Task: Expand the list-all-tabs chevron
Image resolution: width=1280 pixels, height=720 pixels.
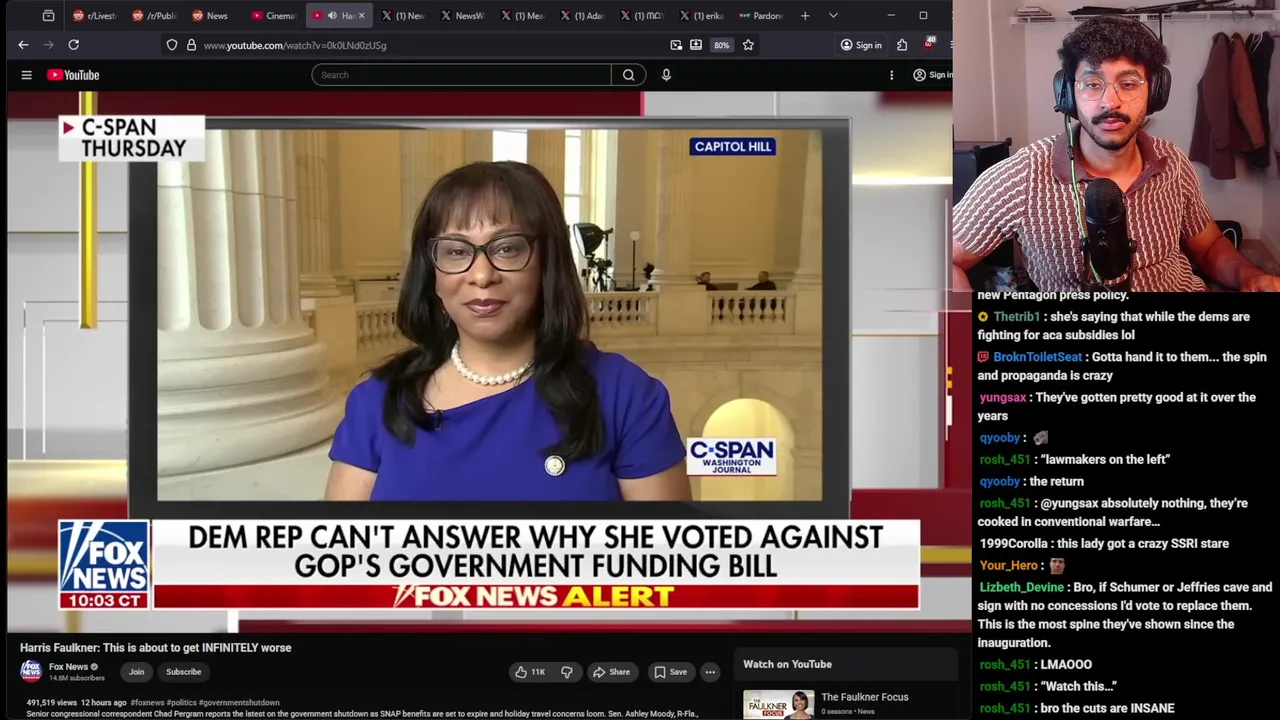Action: [x=833, y=16]
